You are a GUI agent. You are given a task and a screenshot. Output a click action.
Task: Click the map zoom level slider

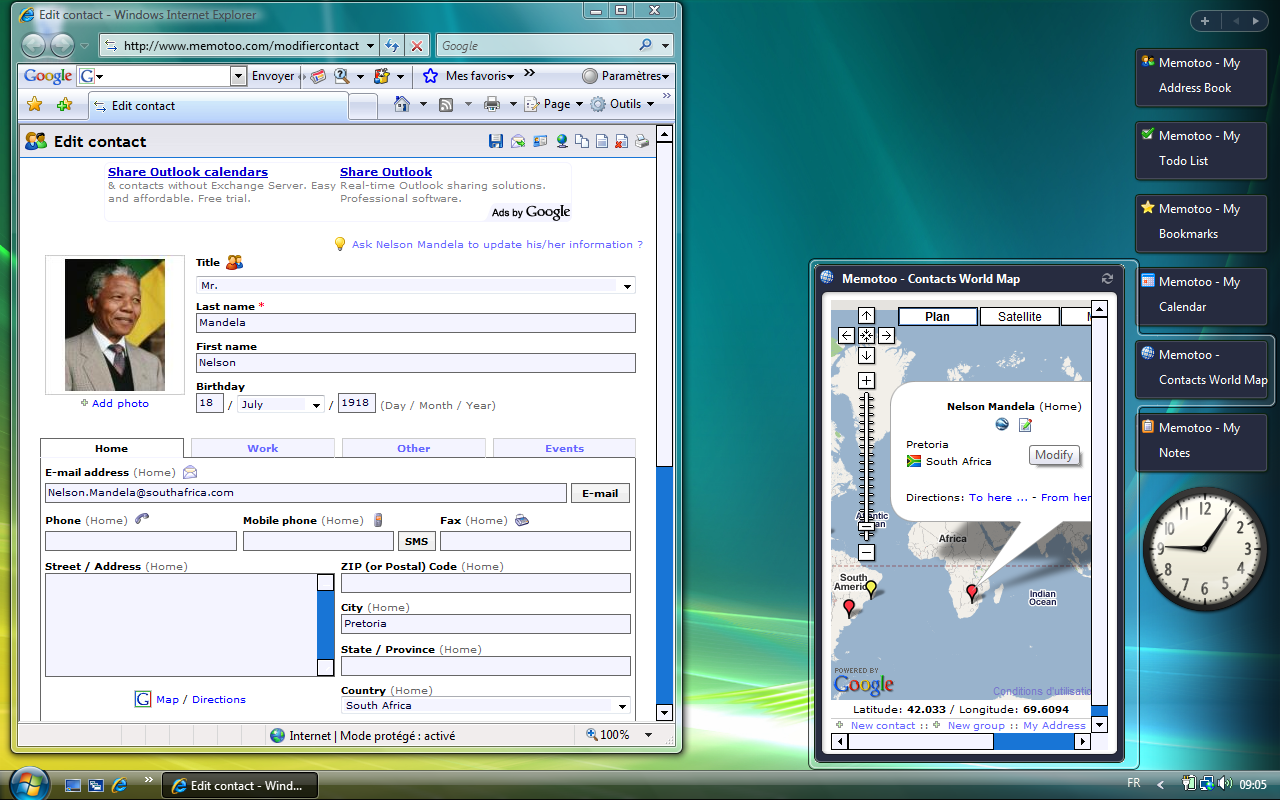click(866, 526)
